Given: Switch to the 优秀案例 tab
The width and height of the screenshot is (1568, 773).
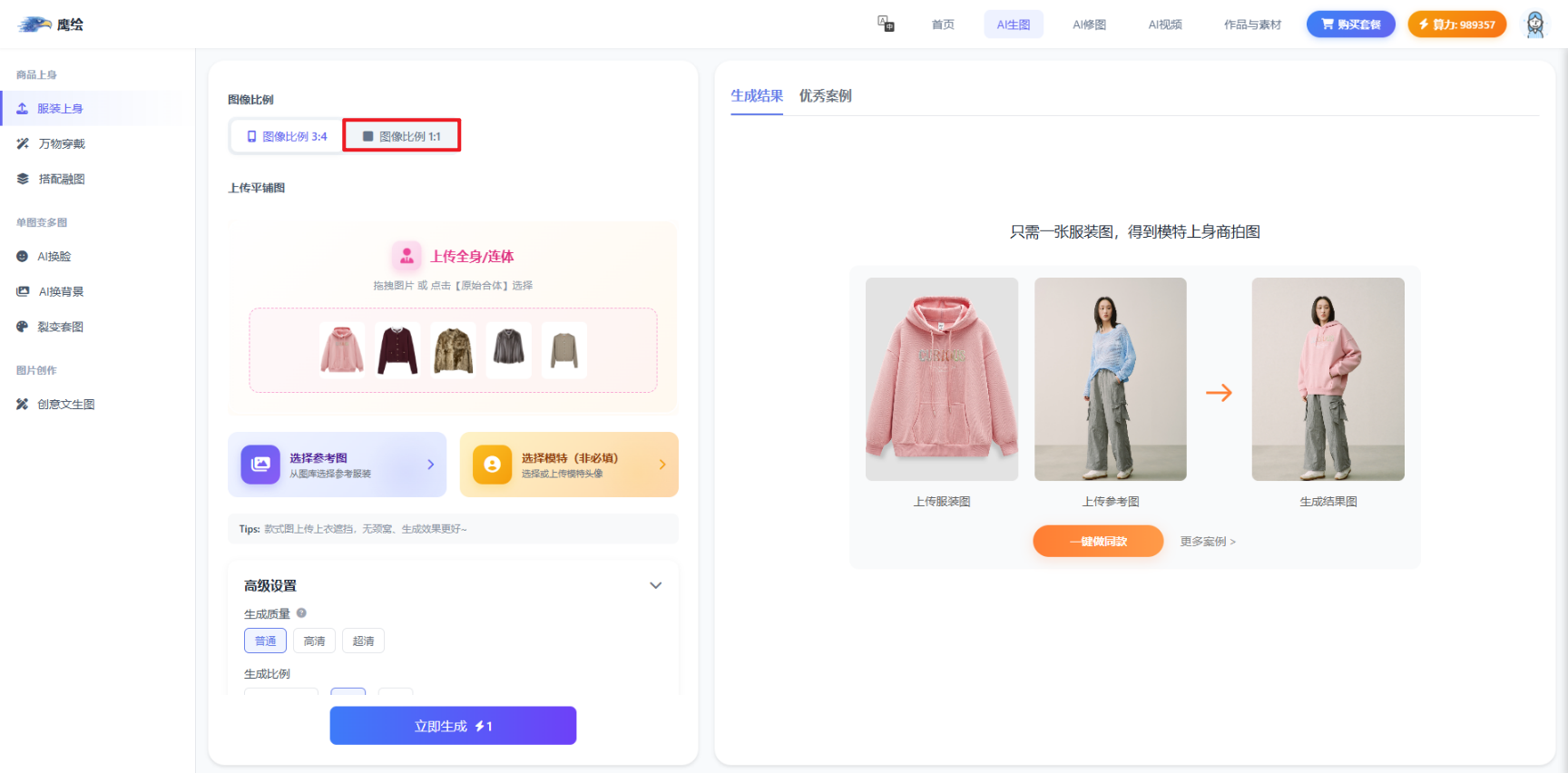Looking at the screenshot, I should tap(825, 96).
